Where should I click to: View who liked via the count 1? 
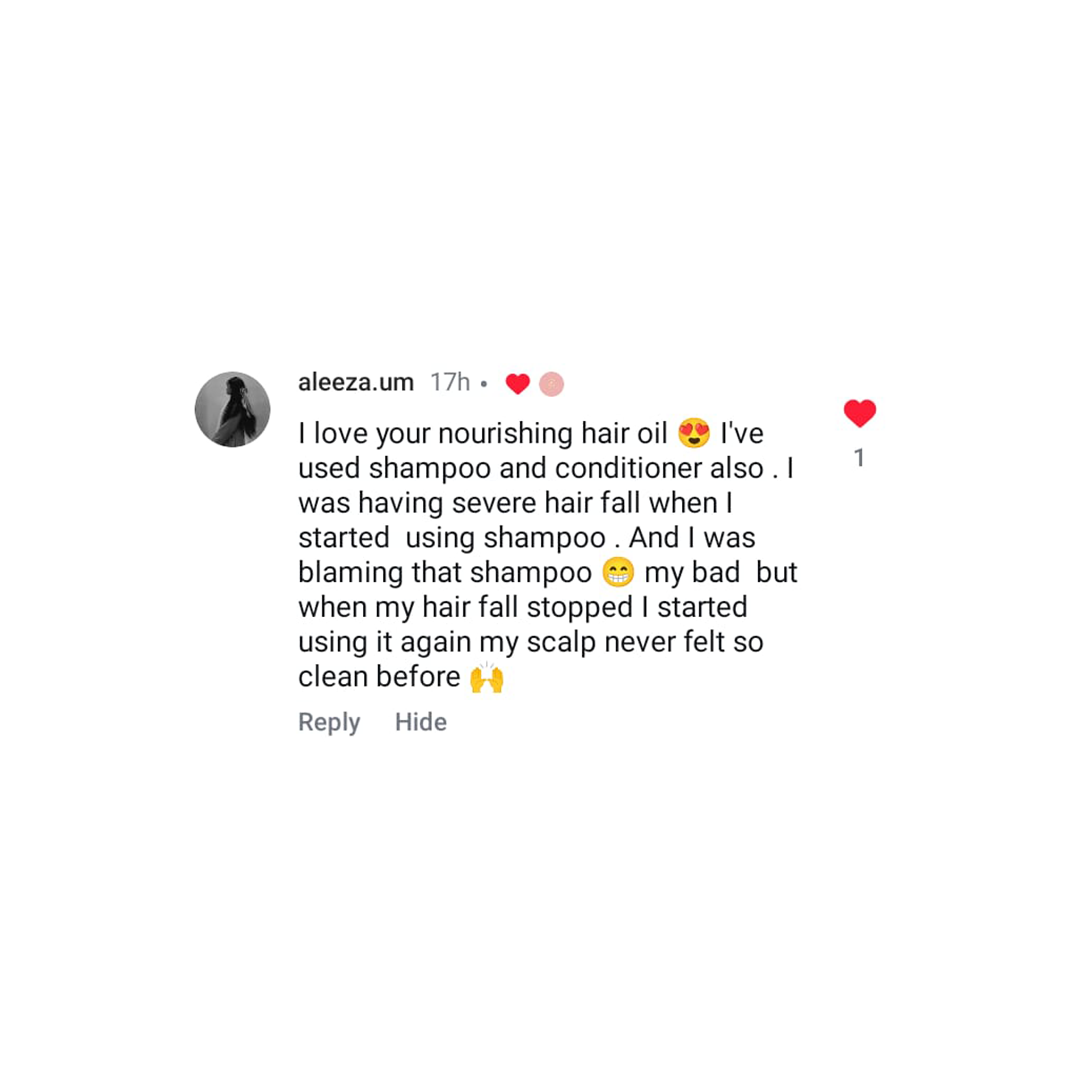pos(859,457)
